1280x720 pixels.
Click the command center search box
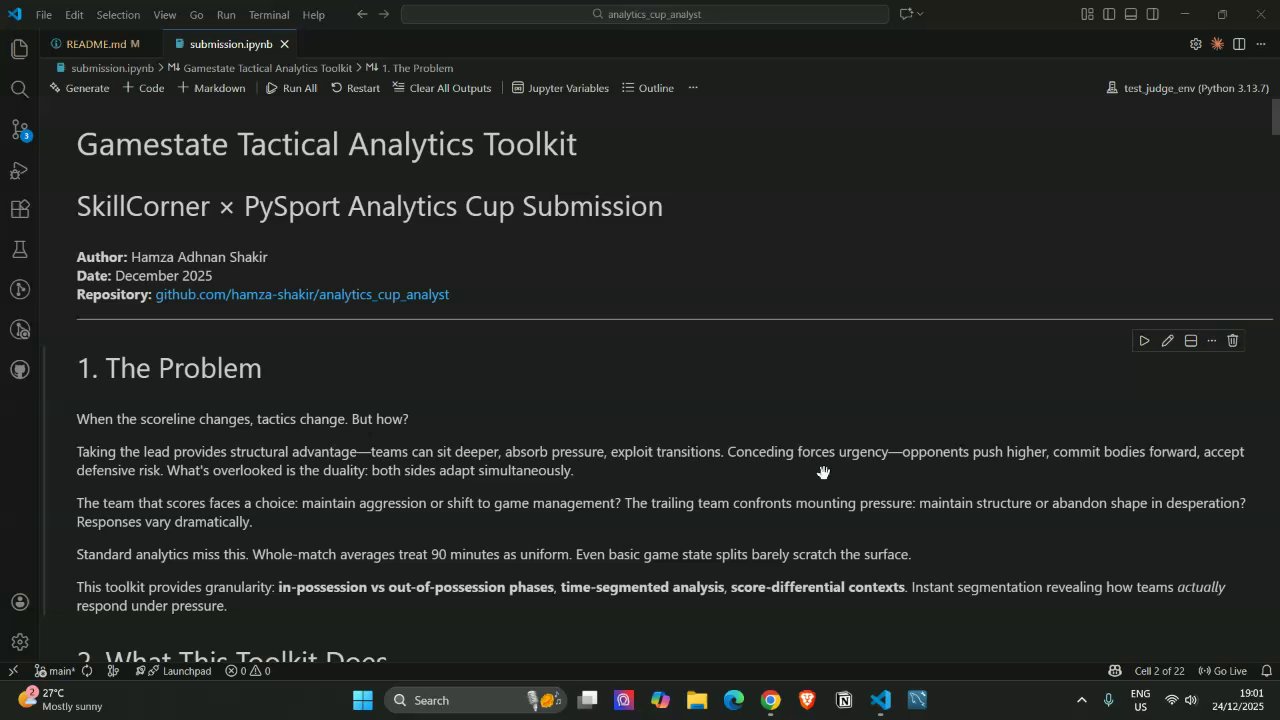[x=645, y=14]
